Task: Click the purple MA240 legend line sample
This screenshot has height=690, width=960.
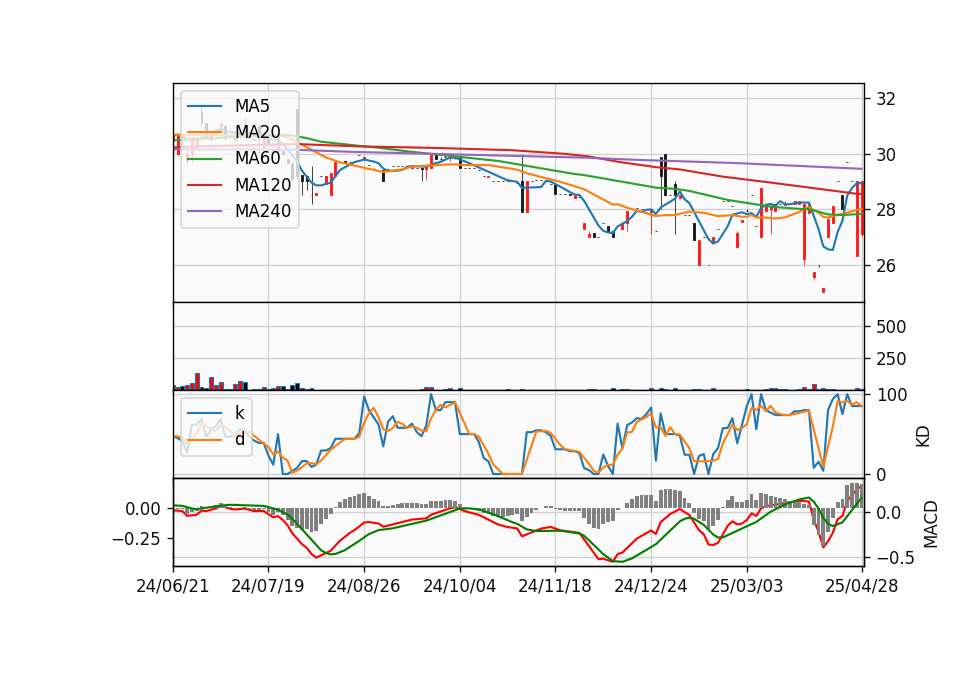Action: pyautogui.click(x=204, y=211)
